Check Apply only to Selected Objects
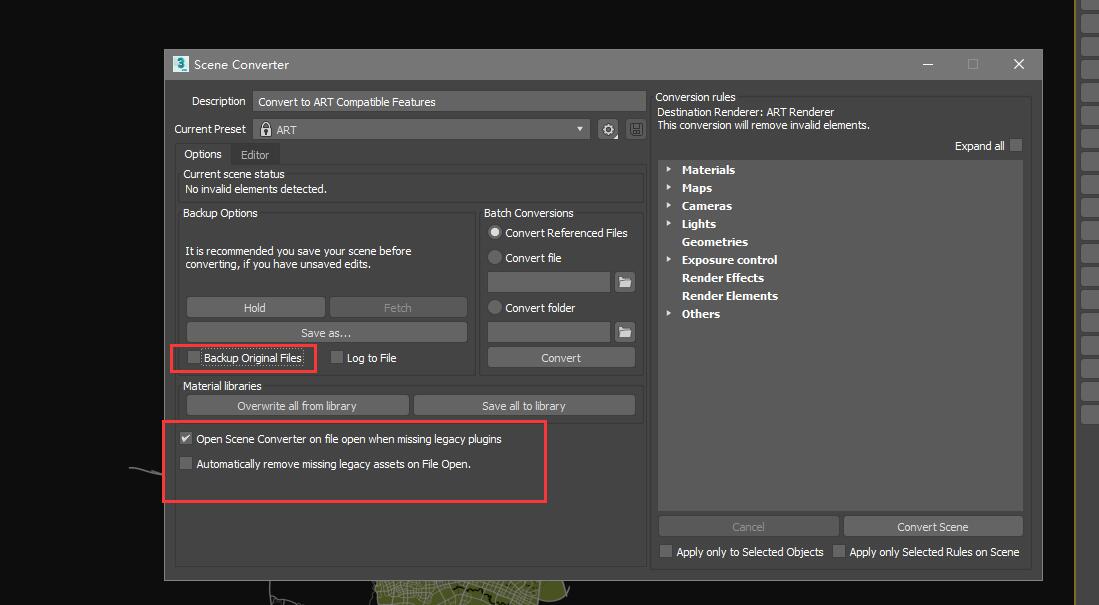This screenshot has width=1099, height=605. tap(666, 552)
